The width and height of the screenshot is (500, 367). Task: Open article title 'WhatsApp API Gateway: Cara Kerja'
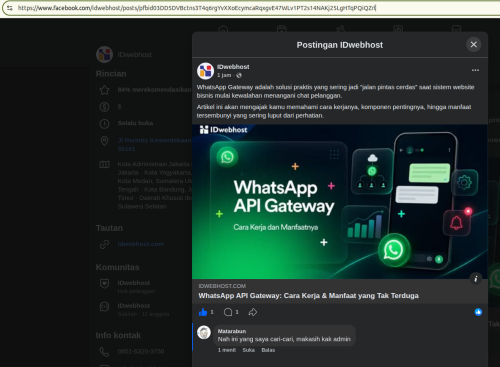coord(309,296)
